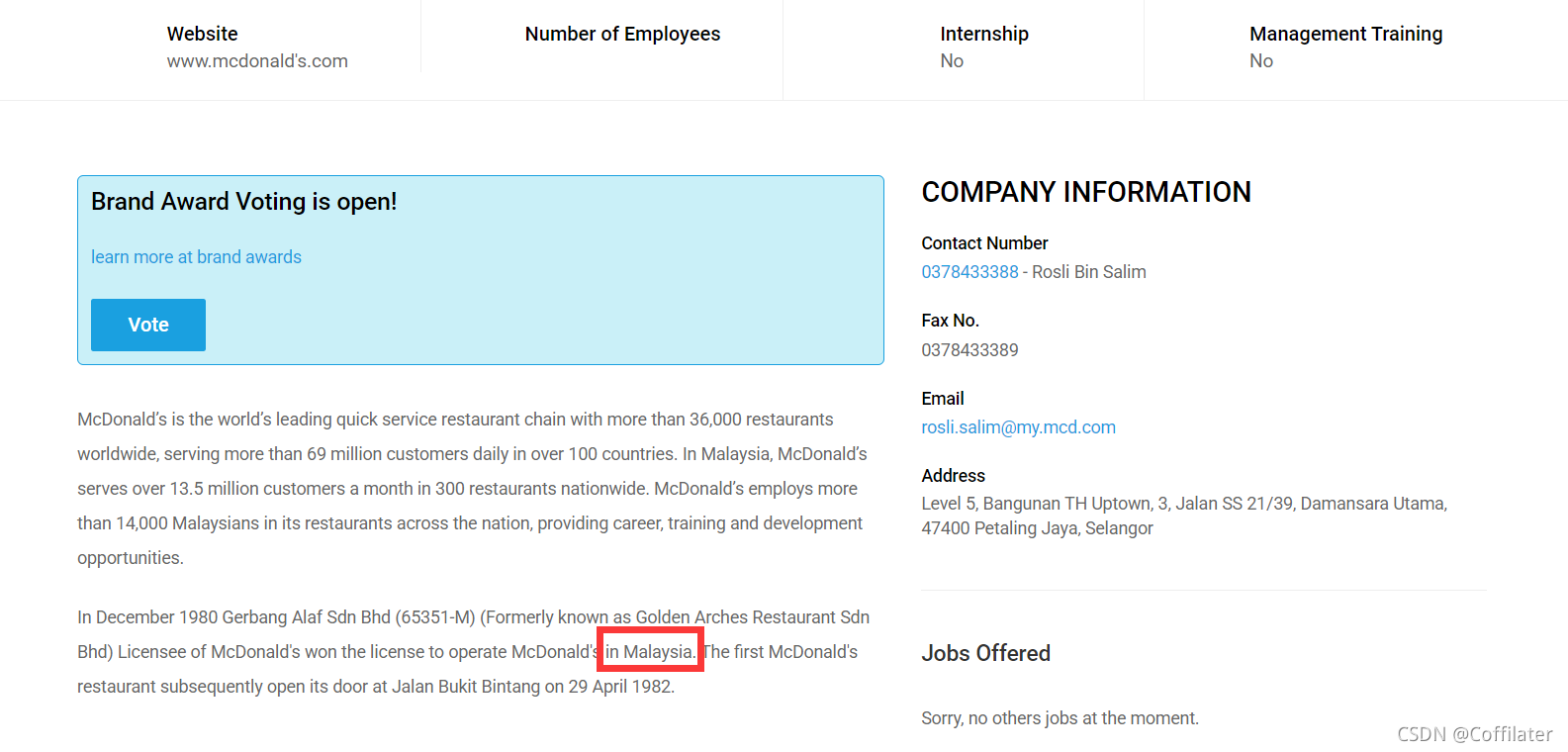Image resolution: width=1568 pixels, height=752 pixels.
Task: Open the 'learn more at brand awards' link
Action: coord(196,257)
